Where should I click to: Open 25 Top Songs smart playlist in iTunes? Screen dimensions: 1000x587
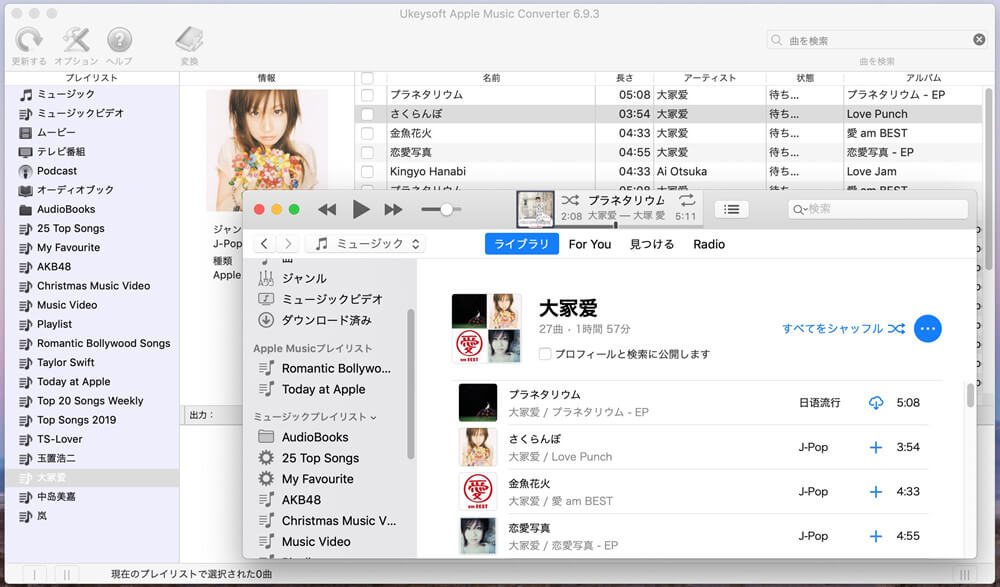[320, 458]
